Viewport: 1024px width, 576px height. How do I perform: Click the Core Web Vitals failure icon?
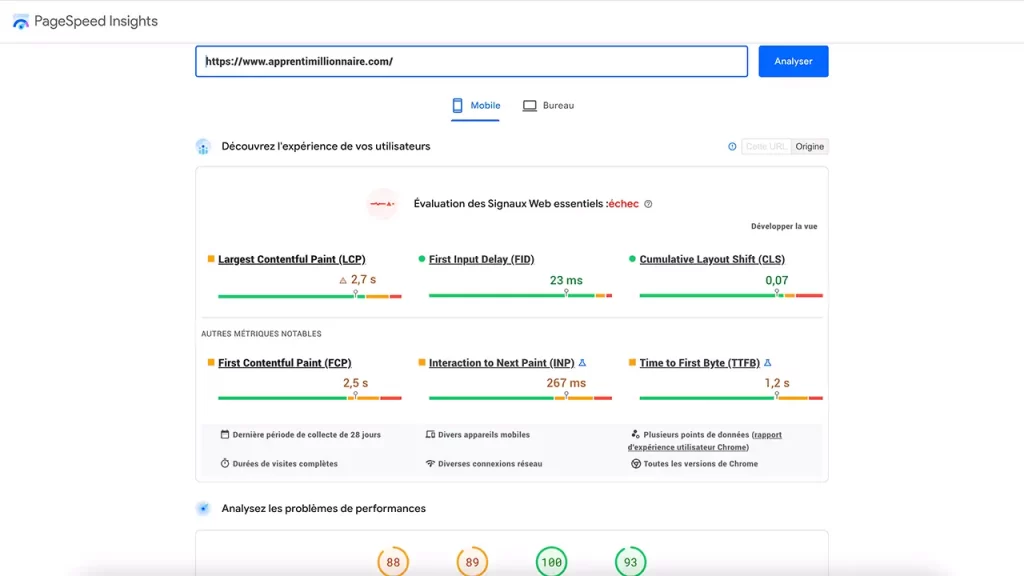coord(382,204)
